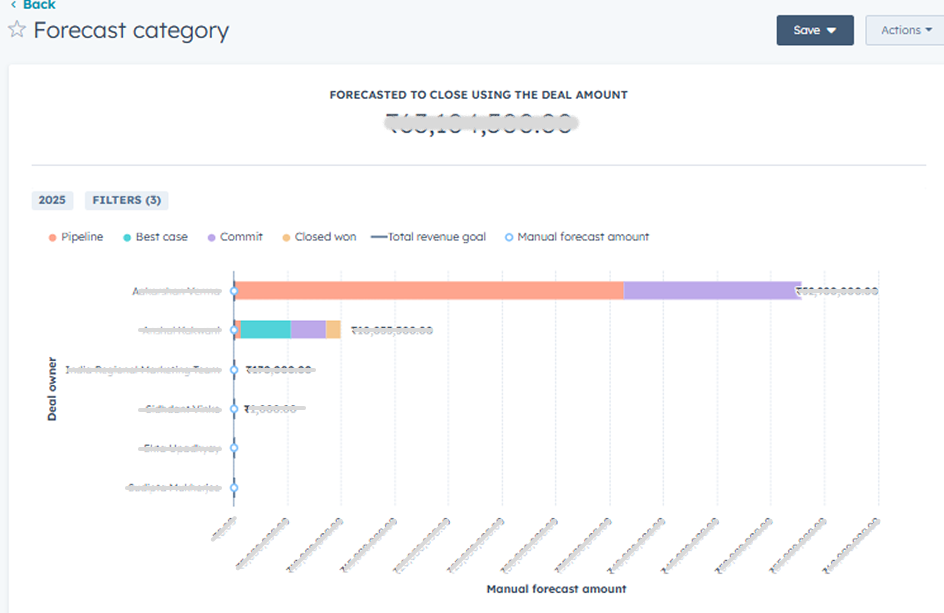Expand the Actions dropdown menu
This screenshot has width=944, height=613.
(905, 30)
